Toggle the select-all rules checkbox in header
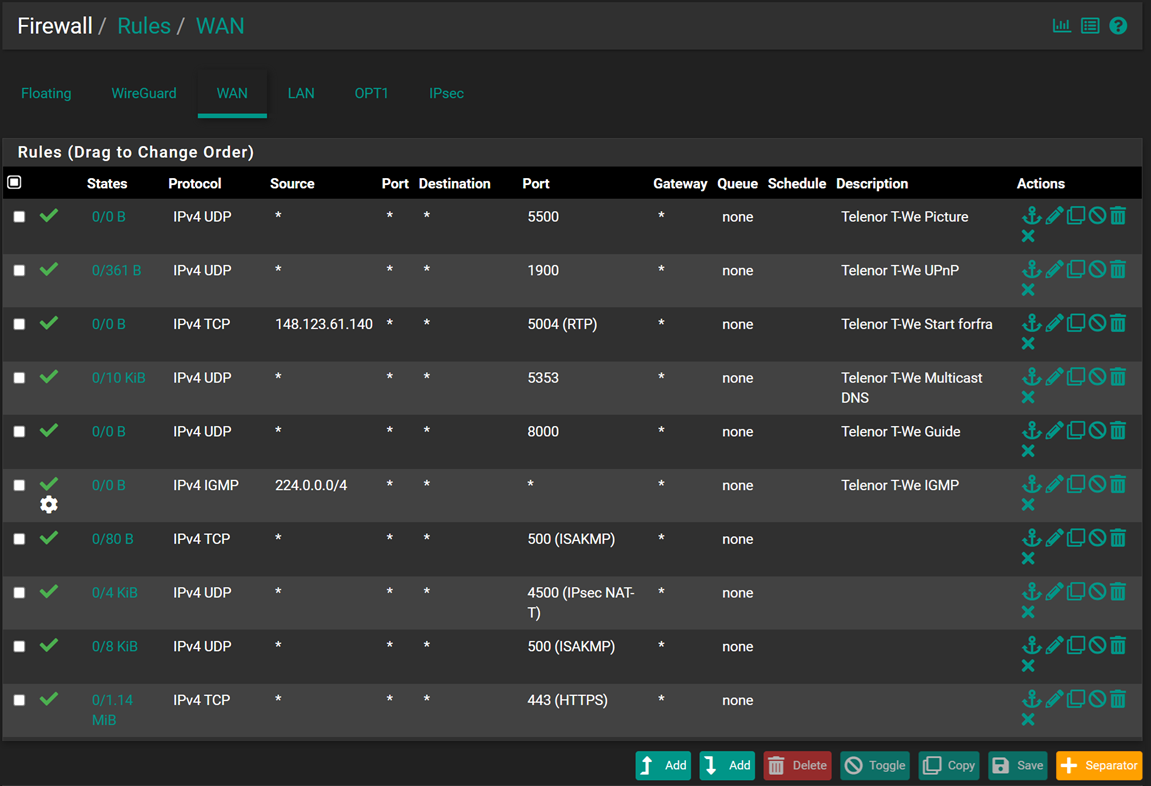 pos(15,182)
